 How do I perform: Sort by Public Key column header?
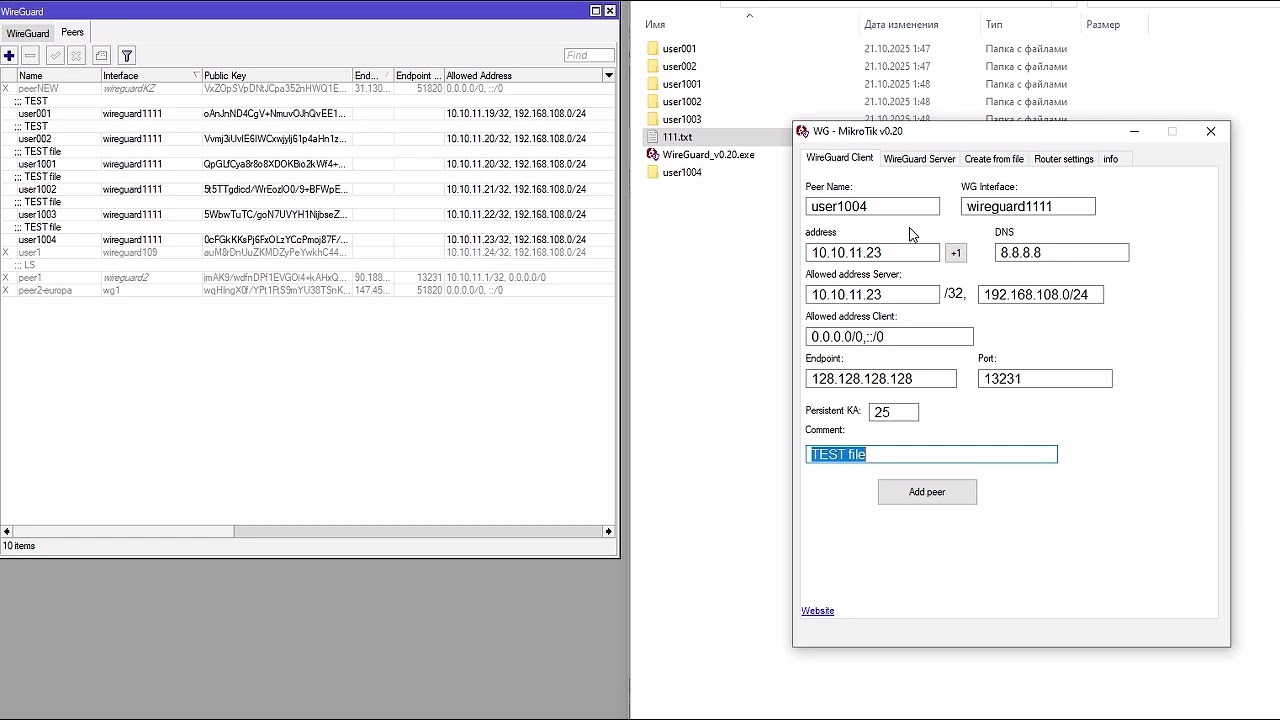(x=277, y=76)
